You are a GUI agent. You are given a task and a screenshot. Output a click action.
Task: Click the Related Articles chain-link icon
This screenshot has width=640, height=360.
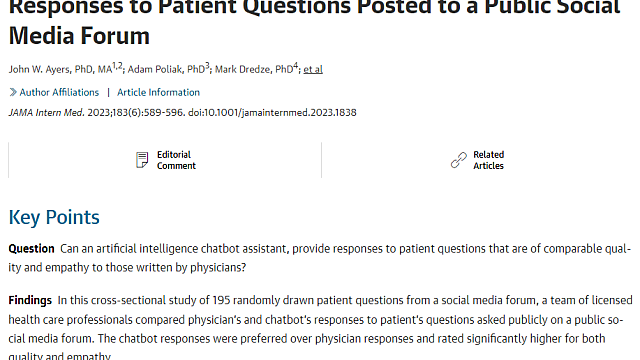point(459,160)
